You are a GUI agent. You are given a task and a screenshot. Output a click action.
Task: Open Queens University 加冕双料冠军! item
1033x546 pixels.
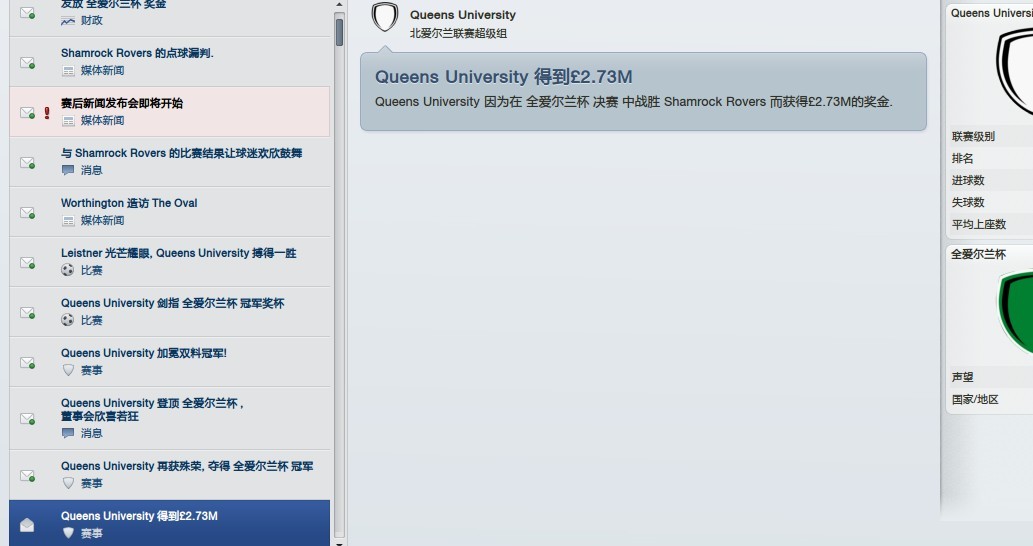(169, 362)
